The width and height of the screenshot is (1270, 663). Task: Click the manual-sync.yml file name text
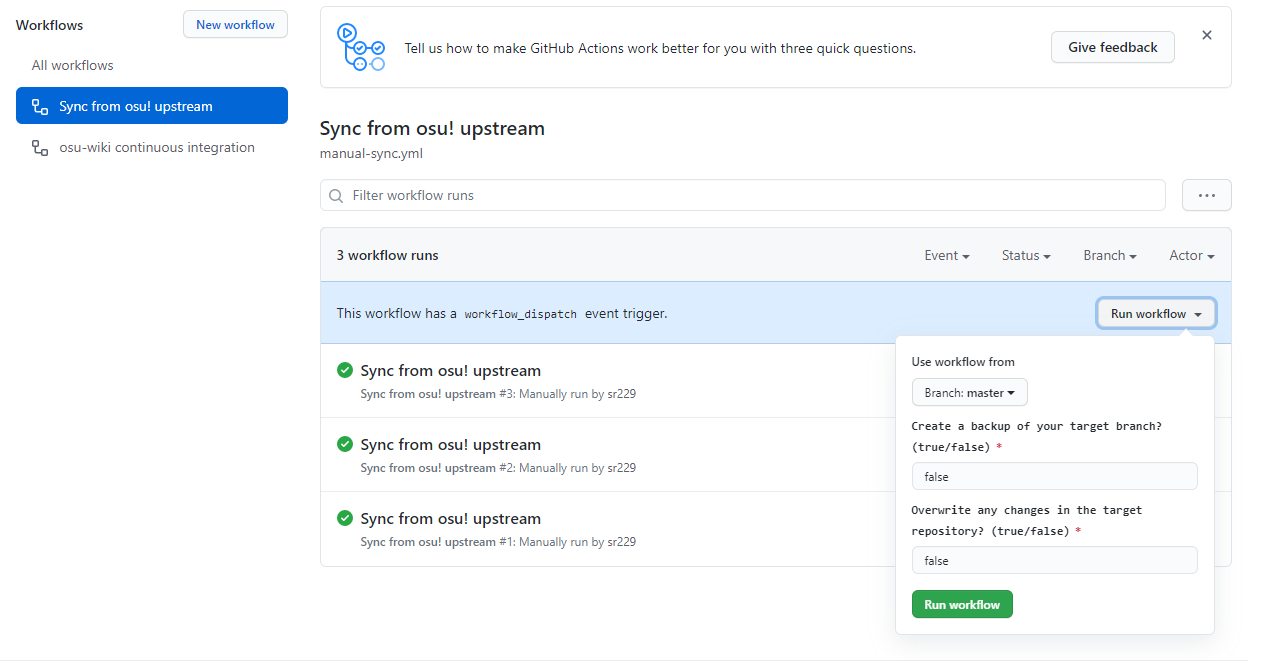point(371,154)
